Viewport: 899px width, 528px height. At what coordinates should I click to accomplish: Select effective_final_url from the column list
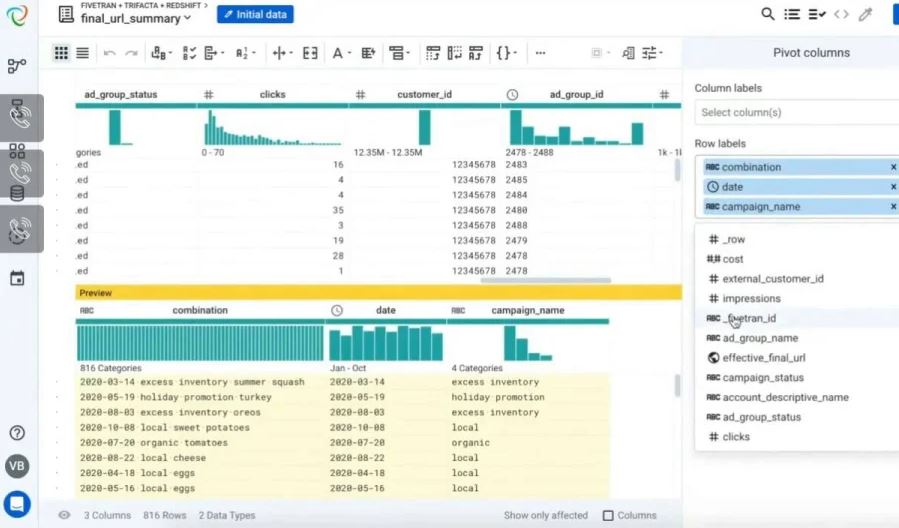click(797, 358)
